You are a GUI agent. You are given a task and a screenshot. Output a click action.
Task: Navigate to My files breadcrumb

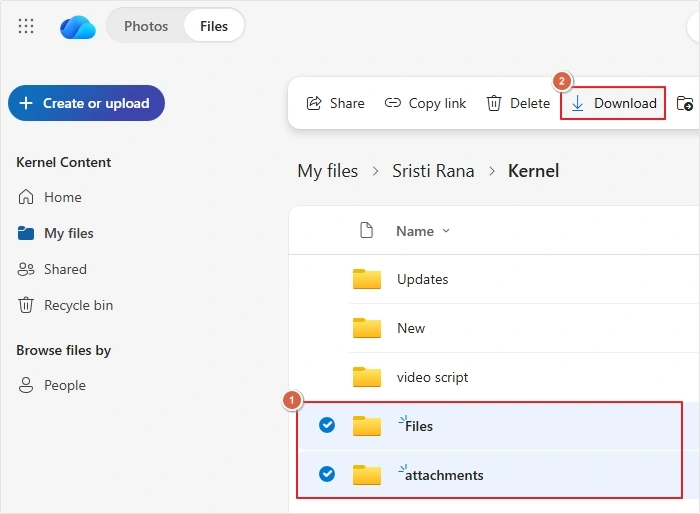pyautogui.click(x=328, y=171)
